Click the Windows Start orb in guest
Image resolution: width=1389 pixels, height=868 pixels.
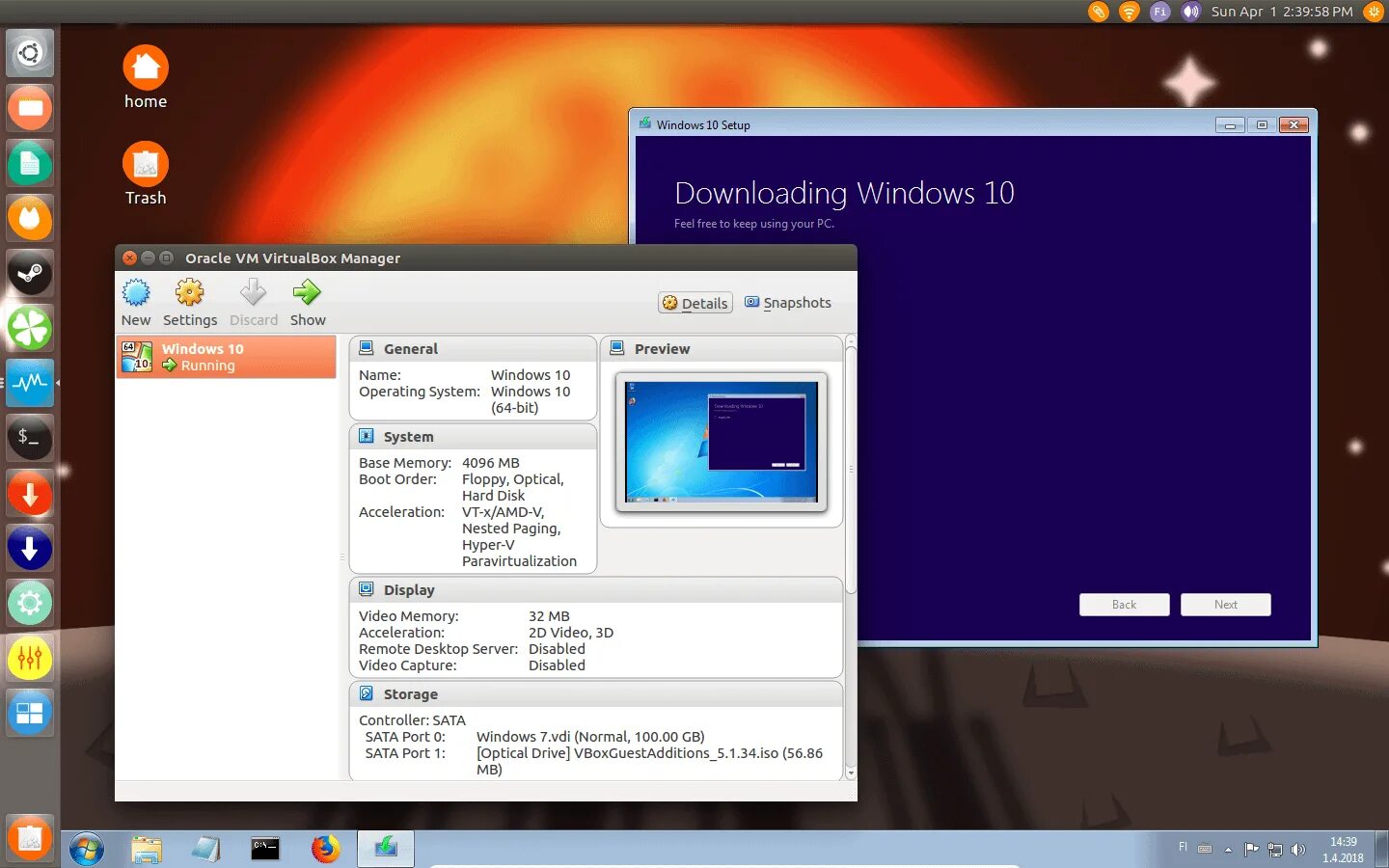[x=87, y=850]
